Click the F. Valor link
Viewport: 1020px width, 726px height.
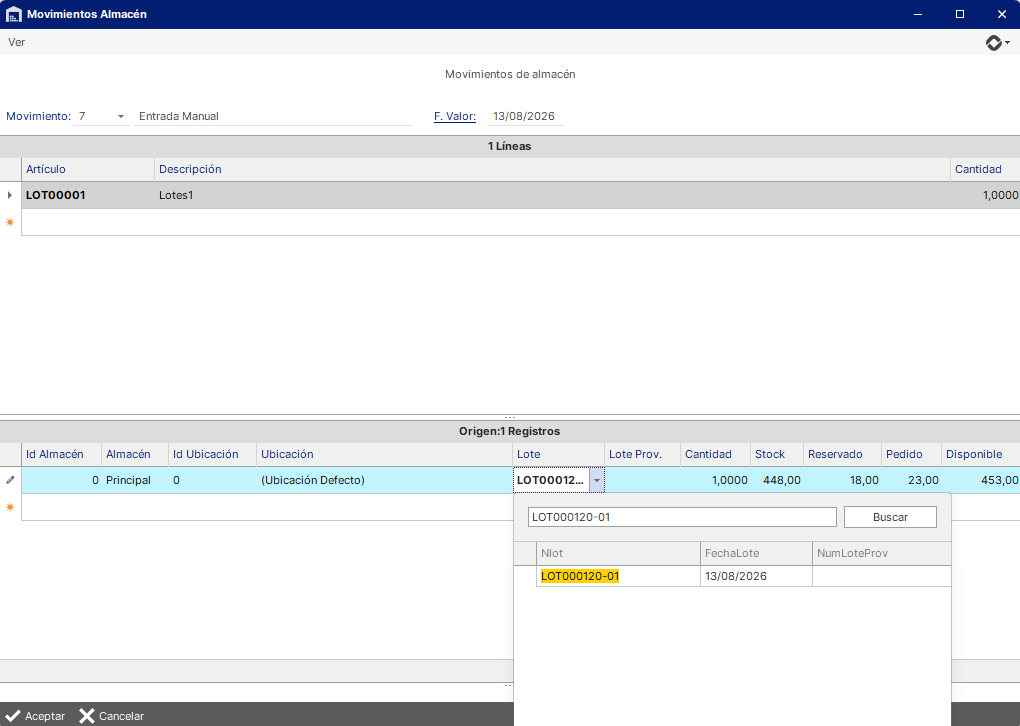(x=455, y=116)
